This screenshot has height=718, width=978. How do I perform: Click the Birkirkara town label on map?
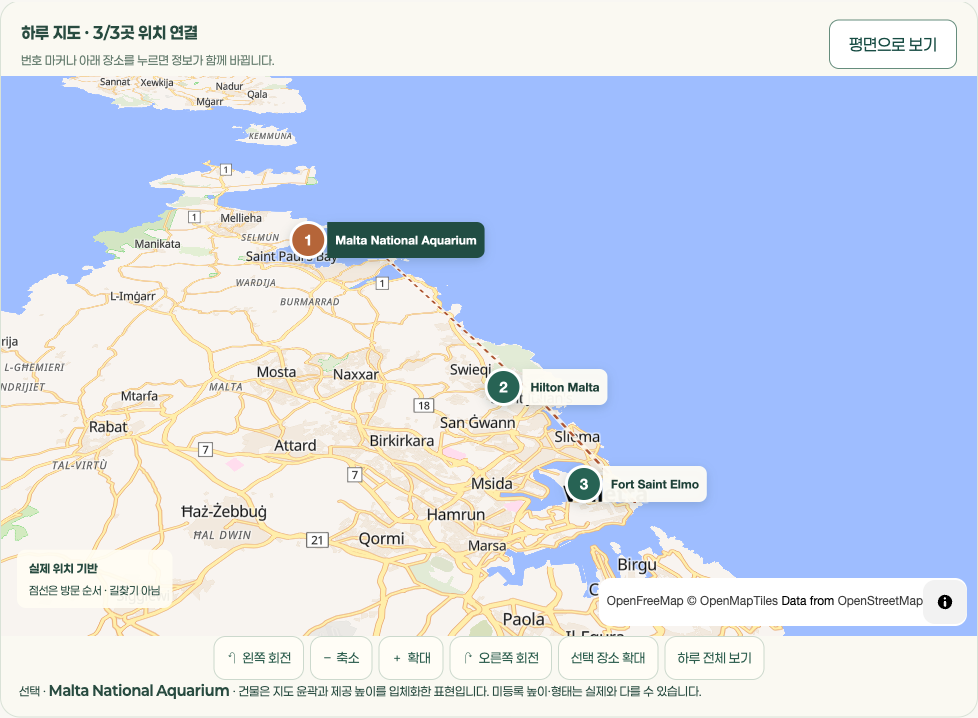[402, 441]
